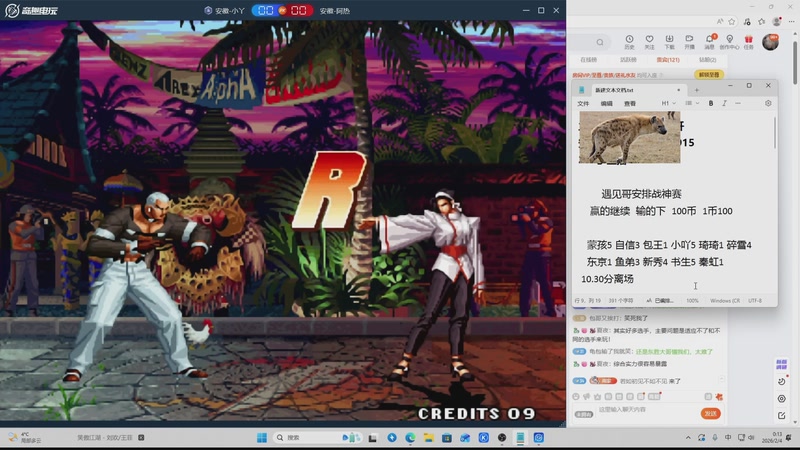This screenshot has width=800, height=450.
Task: Click the 安徽-阿热 player name
Action: [335, 11]
